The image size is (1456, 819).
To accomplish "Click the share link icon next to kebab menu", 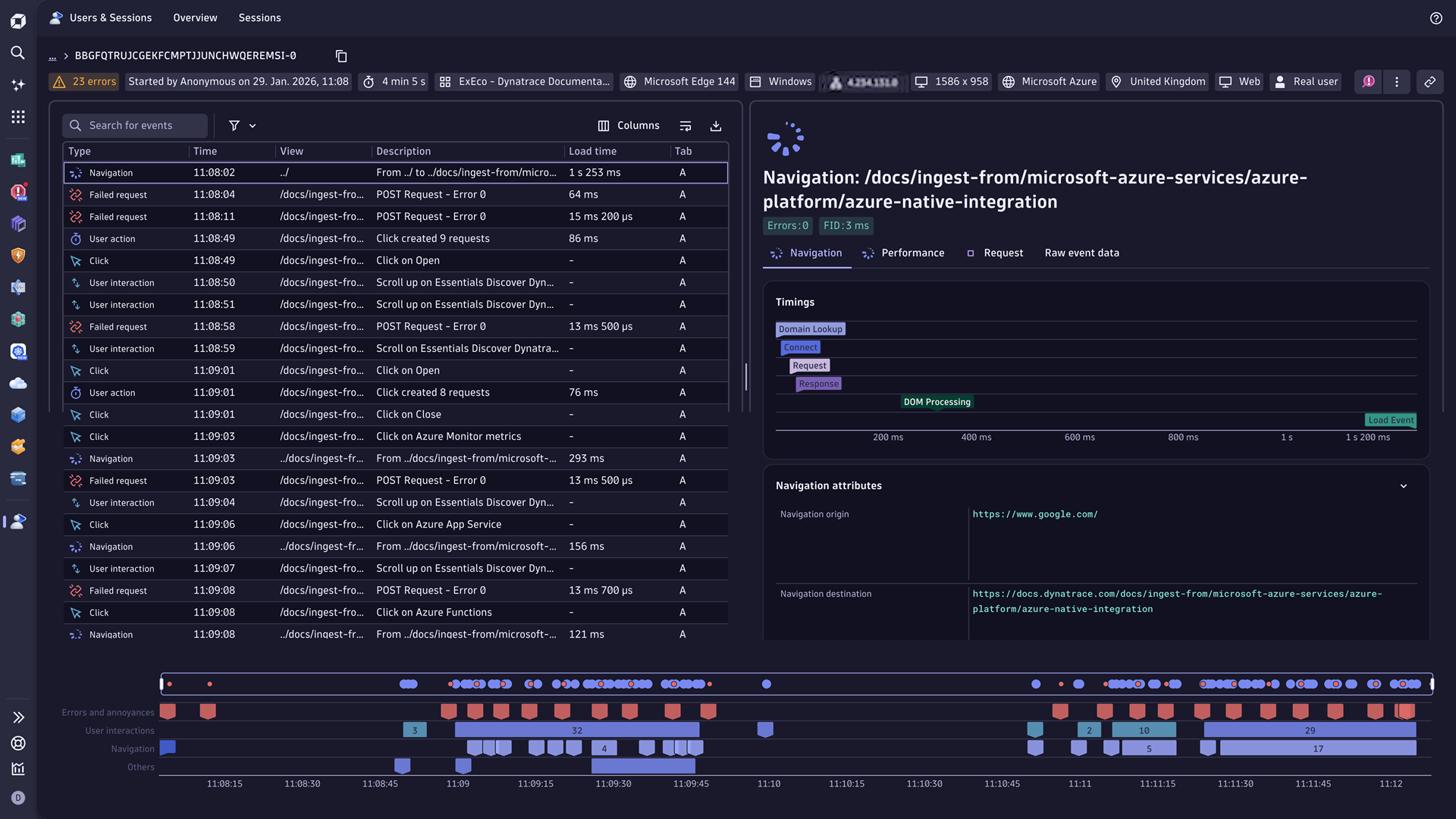I will [1430, 81].
